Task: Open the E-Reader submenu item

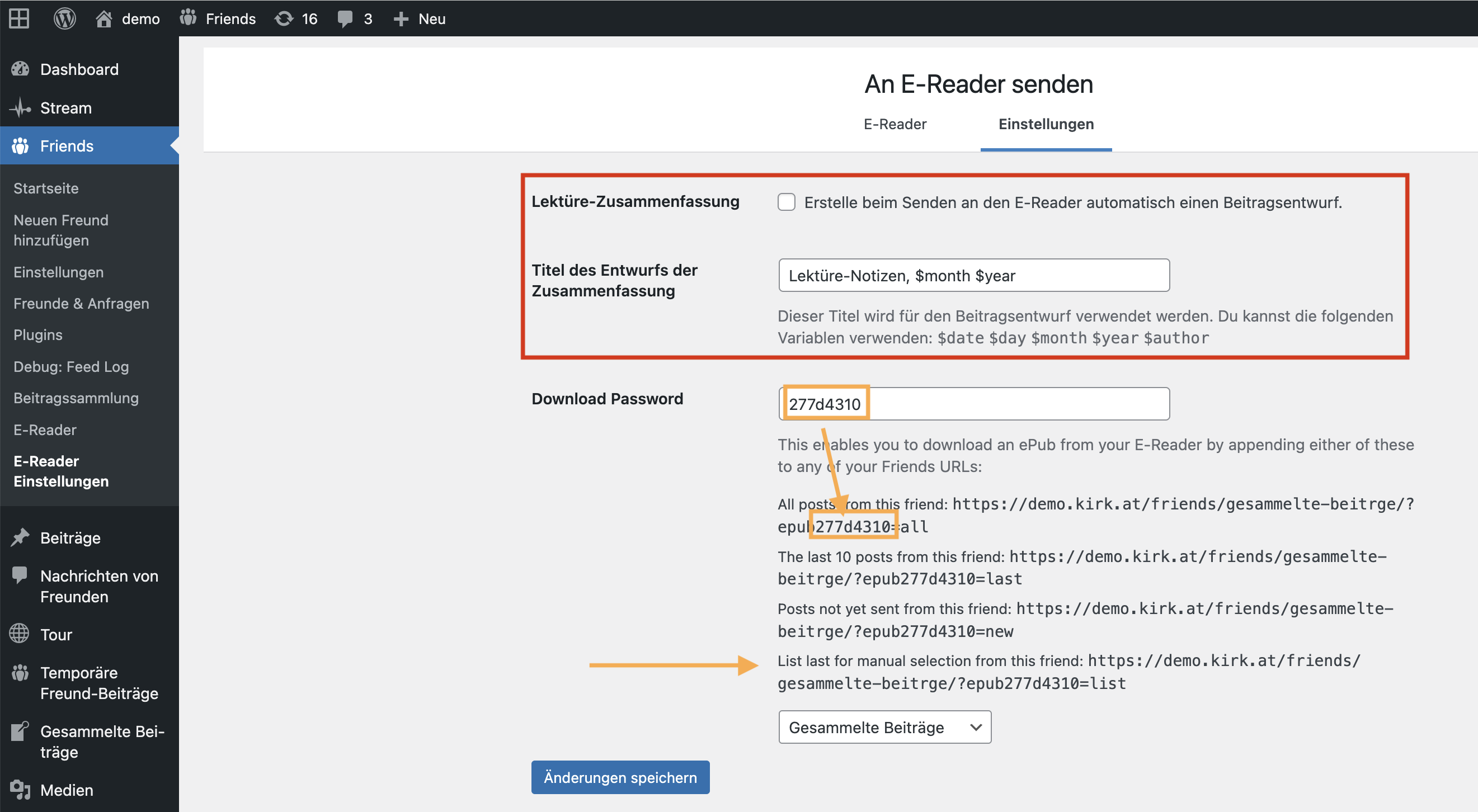Action: [x=45, y=429]
